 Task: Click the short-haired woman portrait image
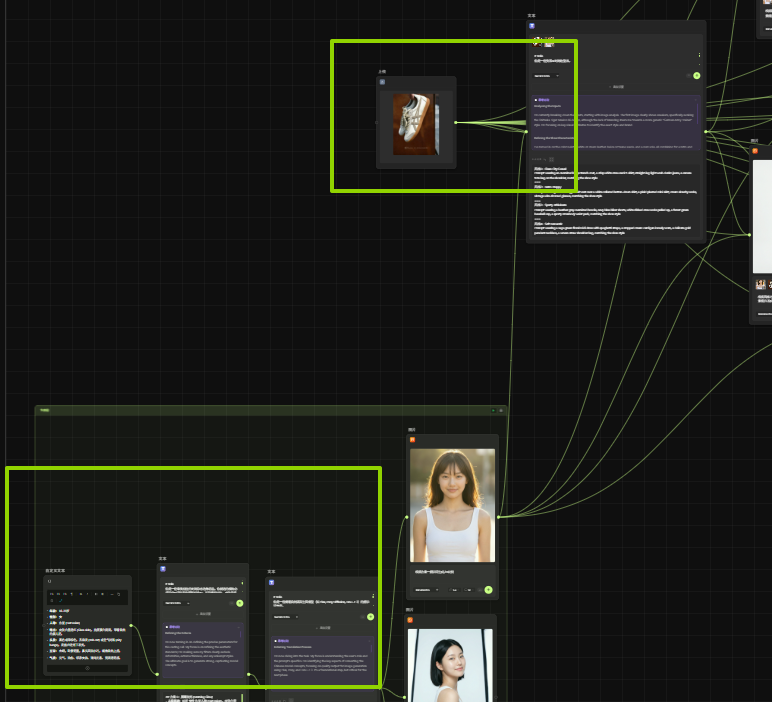pyautogui.click(x=452, y=665)
